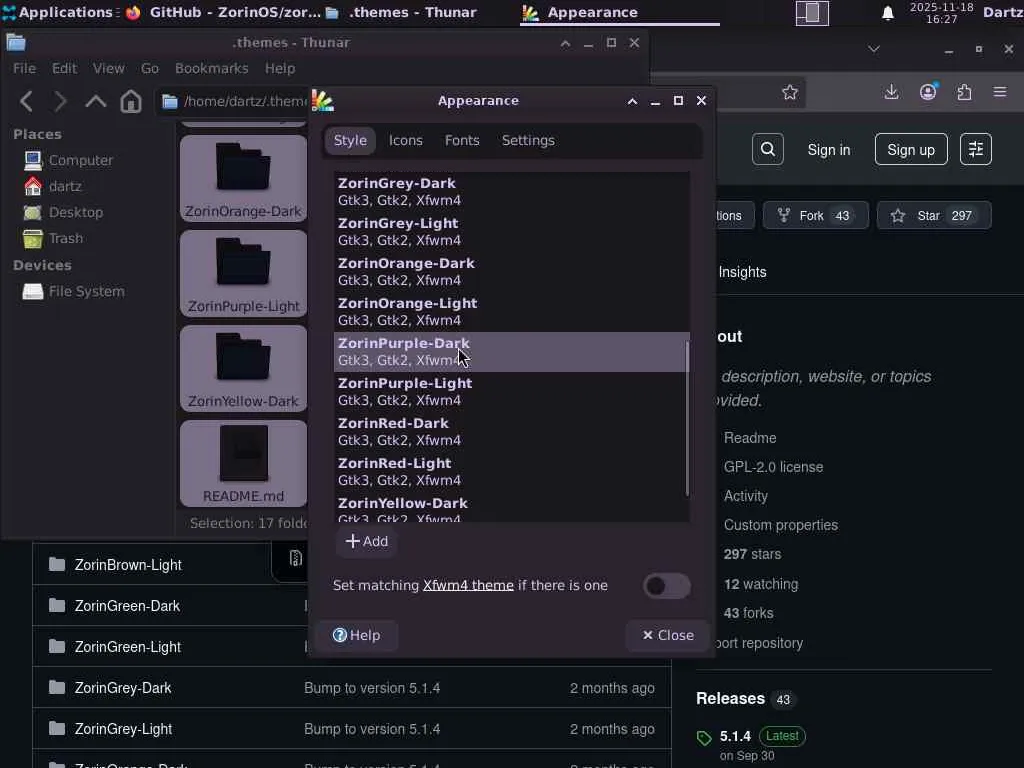Open Thunar Bookmarks menu
Viewport: 1024px width, 768px height.
[x=212, y=69]
